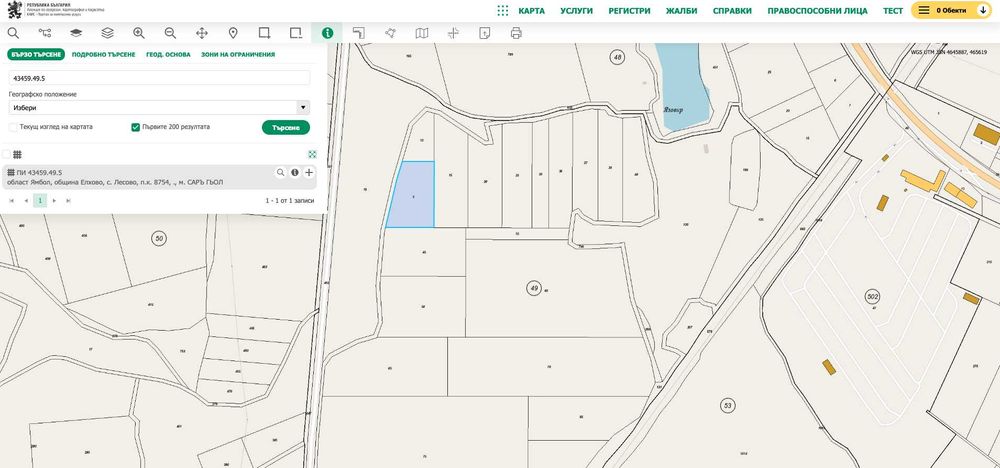
Task: Zoom in on the map
Action: pos(138,33)
